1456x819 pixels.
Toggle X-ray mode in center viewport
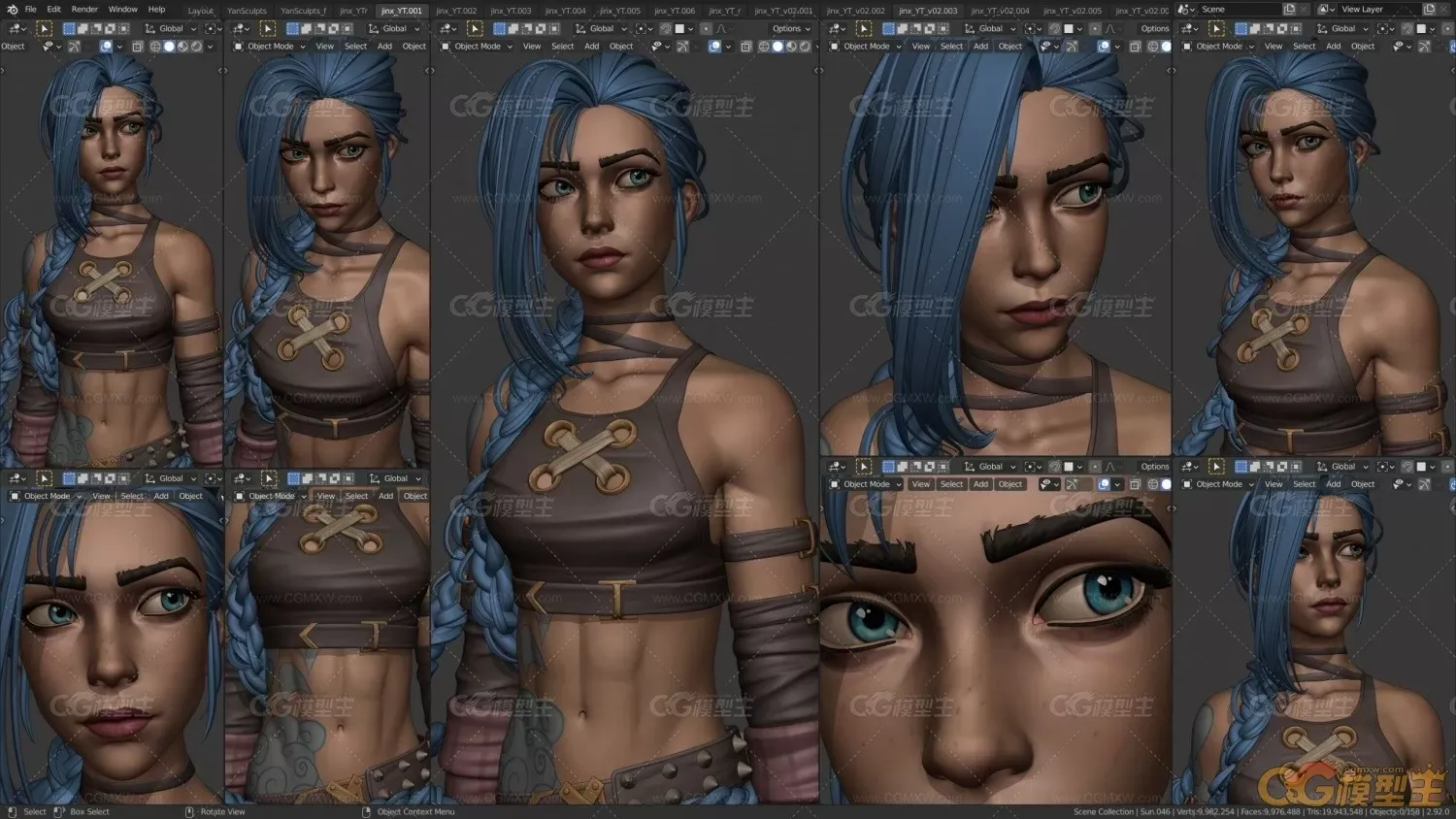746,47
